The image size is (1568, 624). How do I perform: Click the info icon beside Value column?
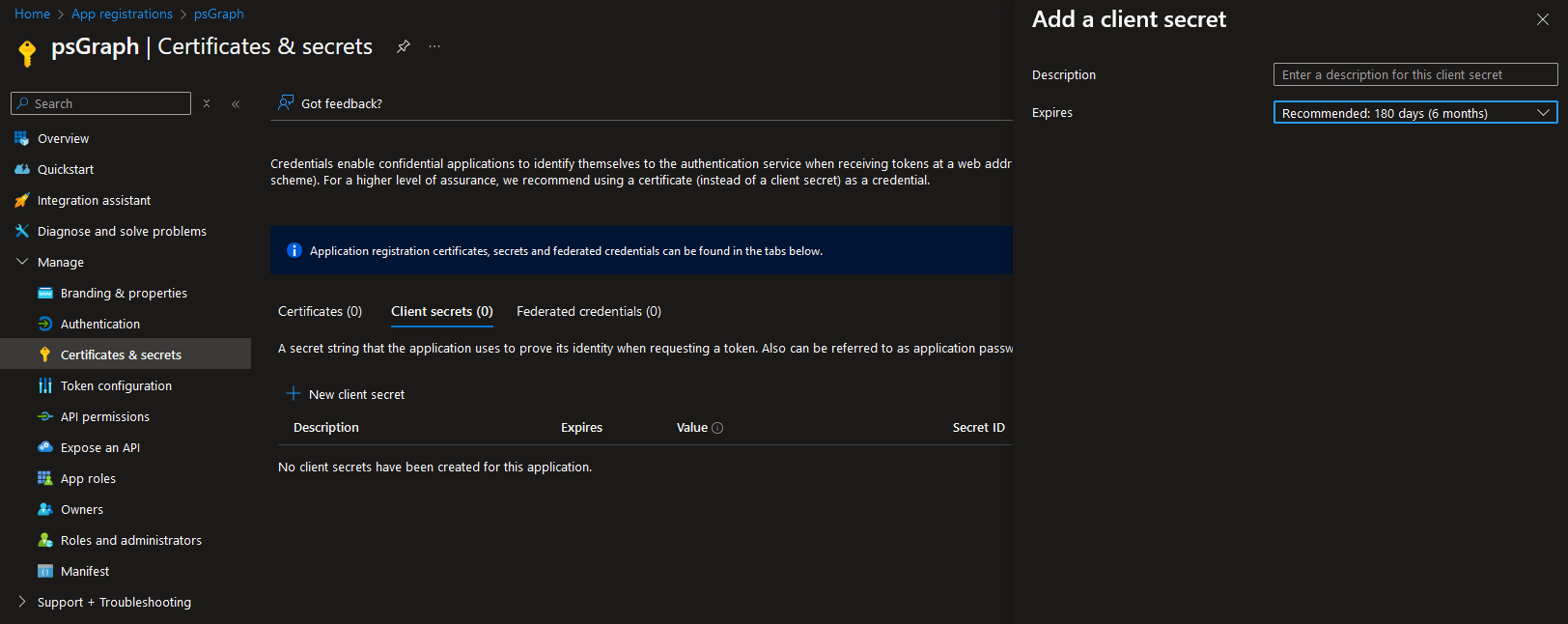pyautogui.click(x=717, y=428)
